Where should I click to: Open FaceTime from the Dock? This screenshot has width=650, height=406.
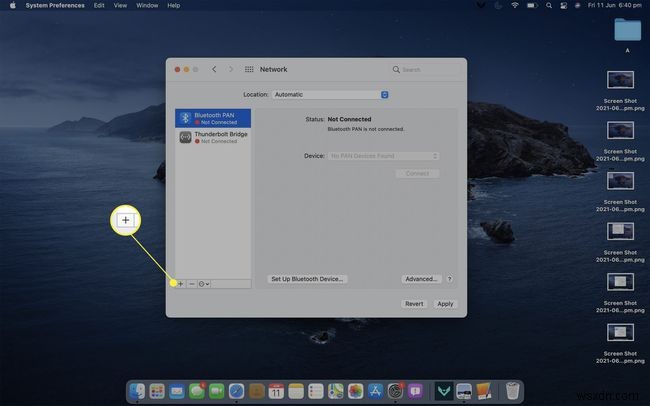pos(216,391)
